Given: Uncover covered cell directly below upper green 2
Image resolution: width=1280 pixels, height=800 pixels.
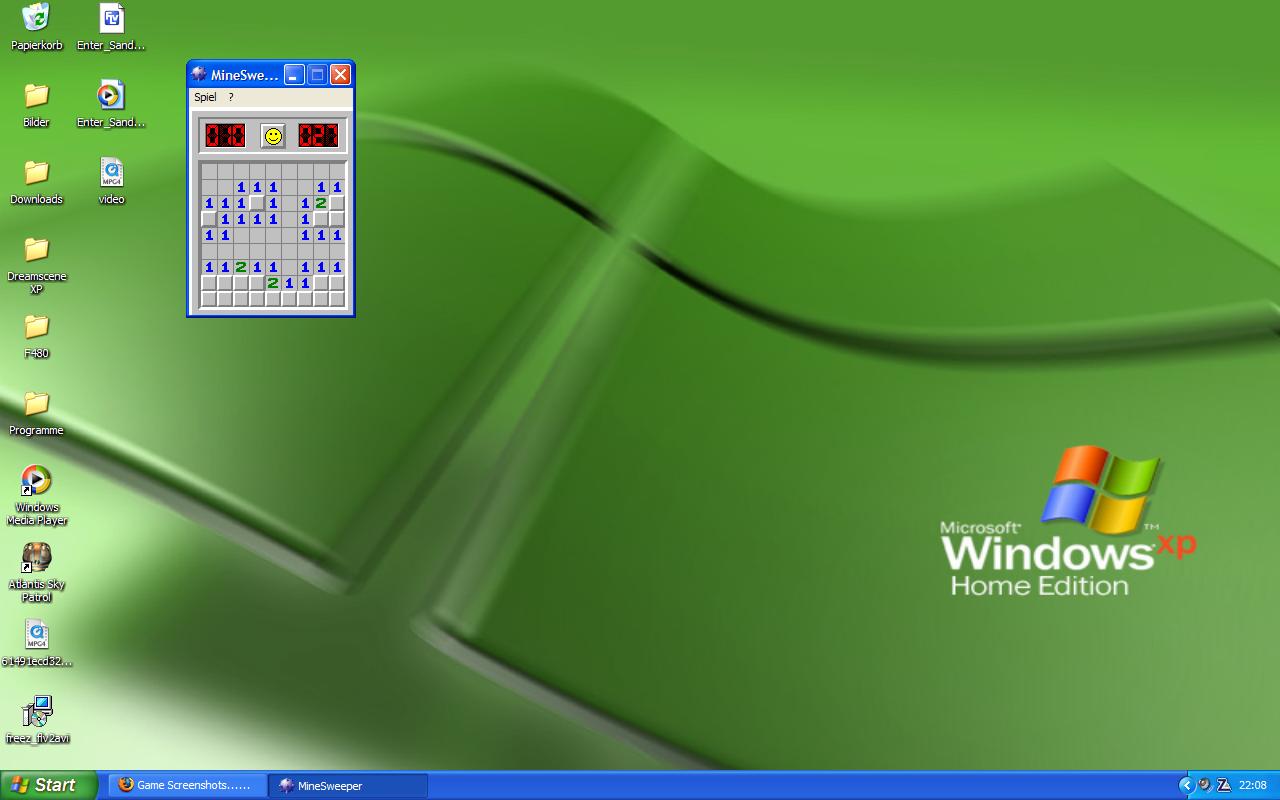Looking at the screenshot, I should [x=321, y=219].
